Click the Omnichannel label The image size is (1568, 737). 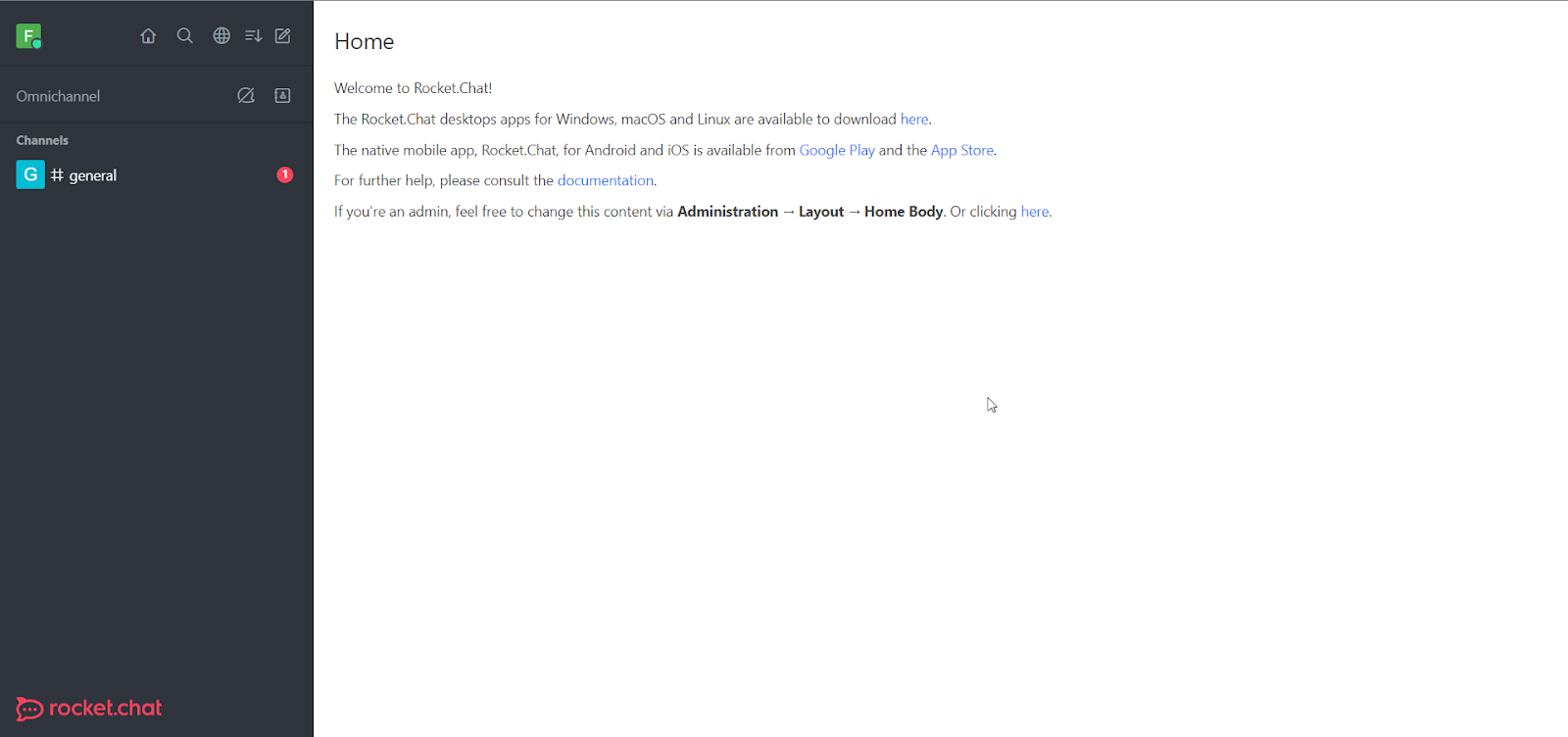58,96
